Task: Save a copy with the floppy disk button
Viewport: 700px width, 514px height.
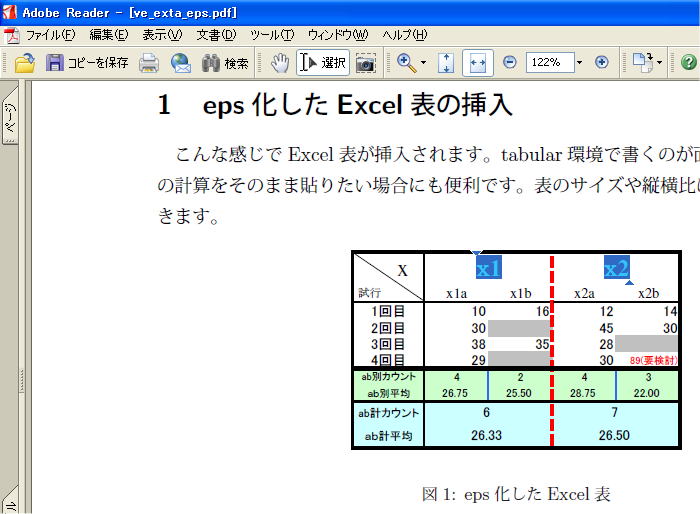Action: coord(87,63)
